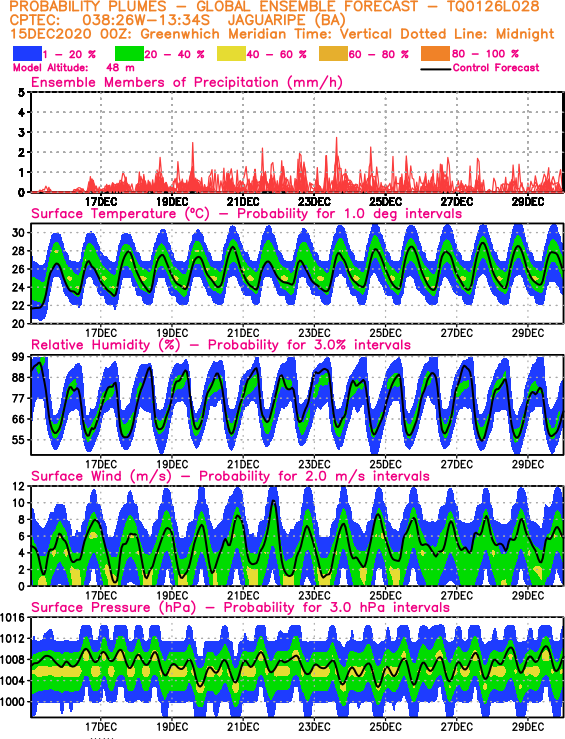565x739 pixels.
Task: Click the 21DEC label under pressure chart
Action: coord(243,727)
